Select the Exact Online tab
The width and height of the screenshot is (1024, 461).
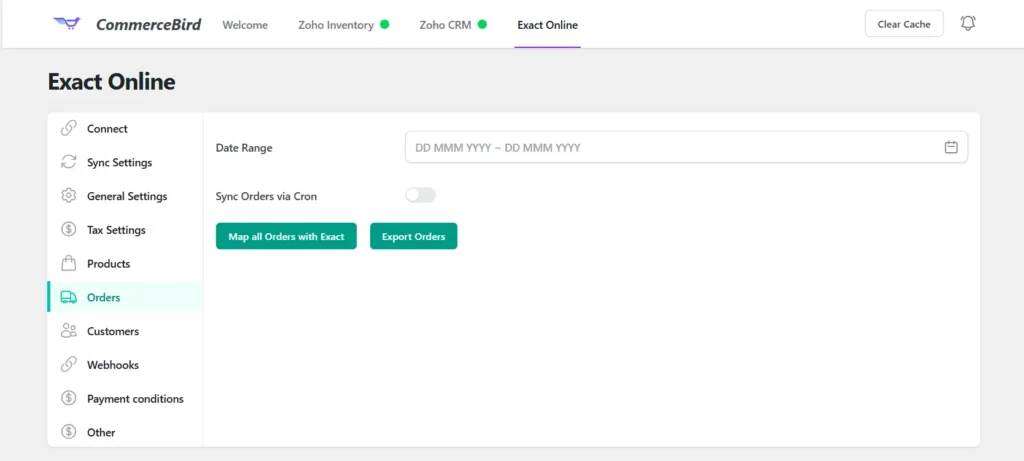coord(547,25)
